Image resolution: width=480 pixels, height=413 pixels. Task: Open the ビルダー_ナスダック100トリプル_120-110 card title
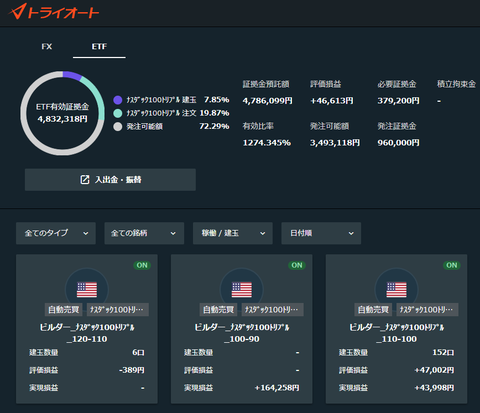coord(87,333)
